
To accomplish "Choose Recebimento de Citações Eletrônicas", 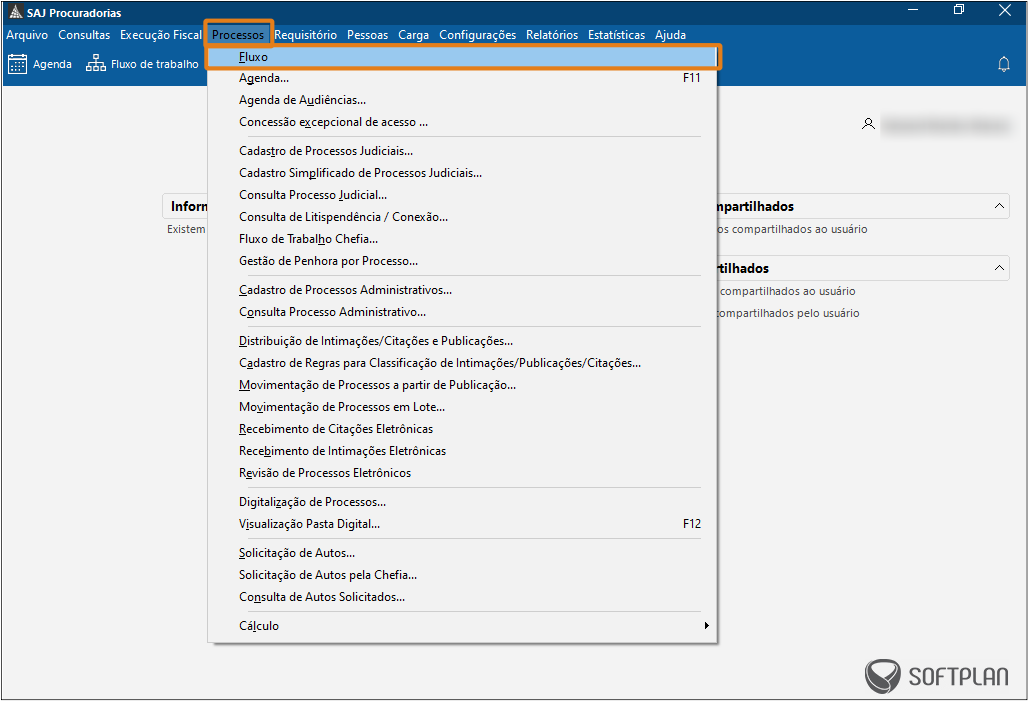I will (x=462, y=429).
